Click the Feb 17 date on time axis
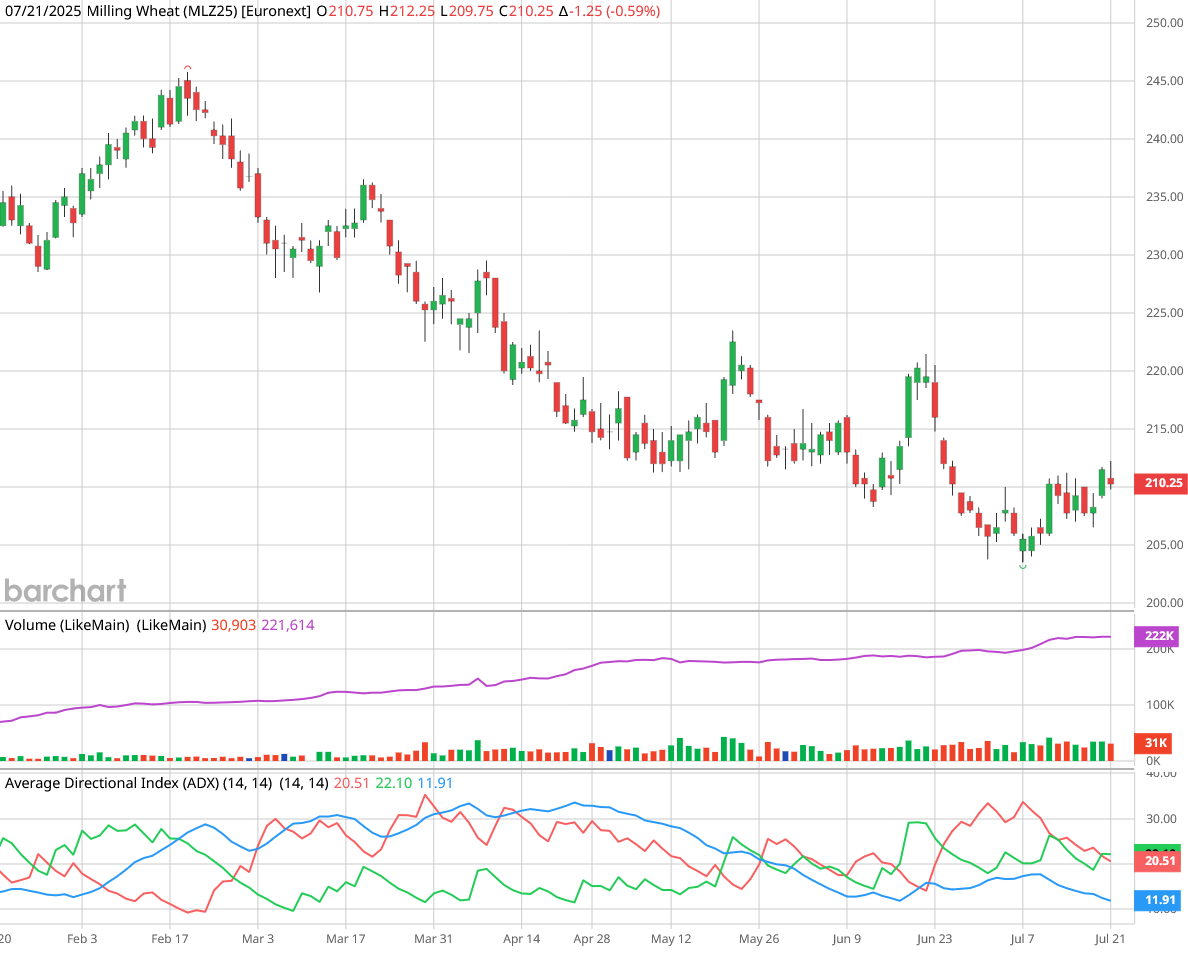The height and width of the screenshot is (953, 1188). click(170, 939)
